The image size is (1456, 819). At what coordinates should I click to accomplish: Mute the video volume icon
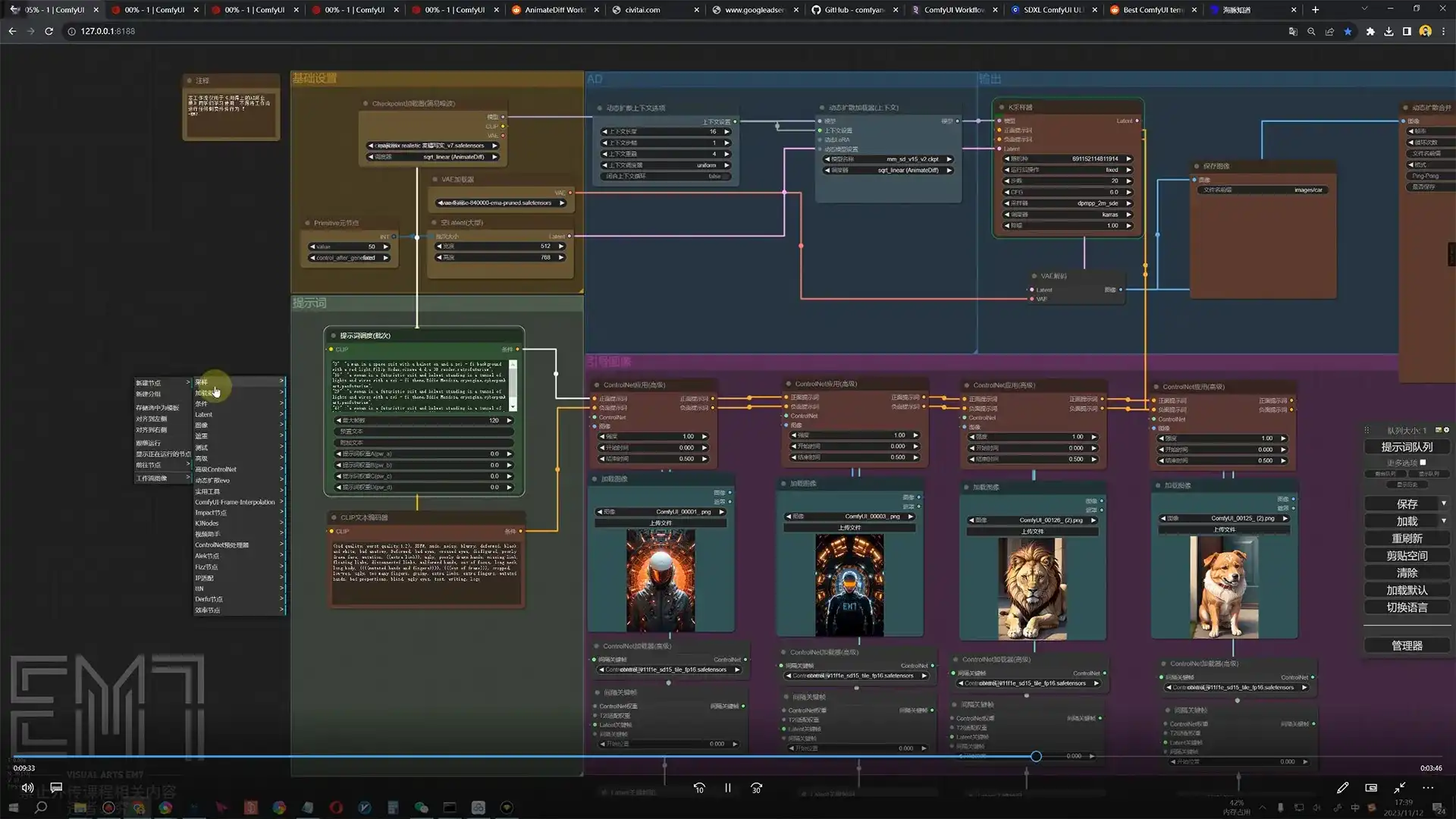point(27,788)
